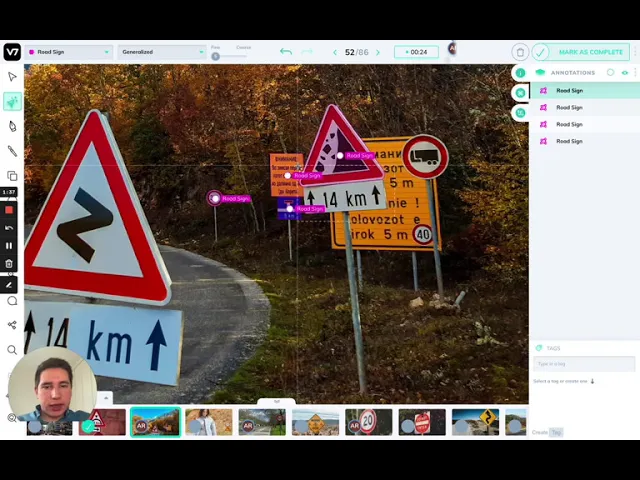Click Road Sign label on small round sign
The width and height of the screenshot is (640, 480).
click(236, 199)
